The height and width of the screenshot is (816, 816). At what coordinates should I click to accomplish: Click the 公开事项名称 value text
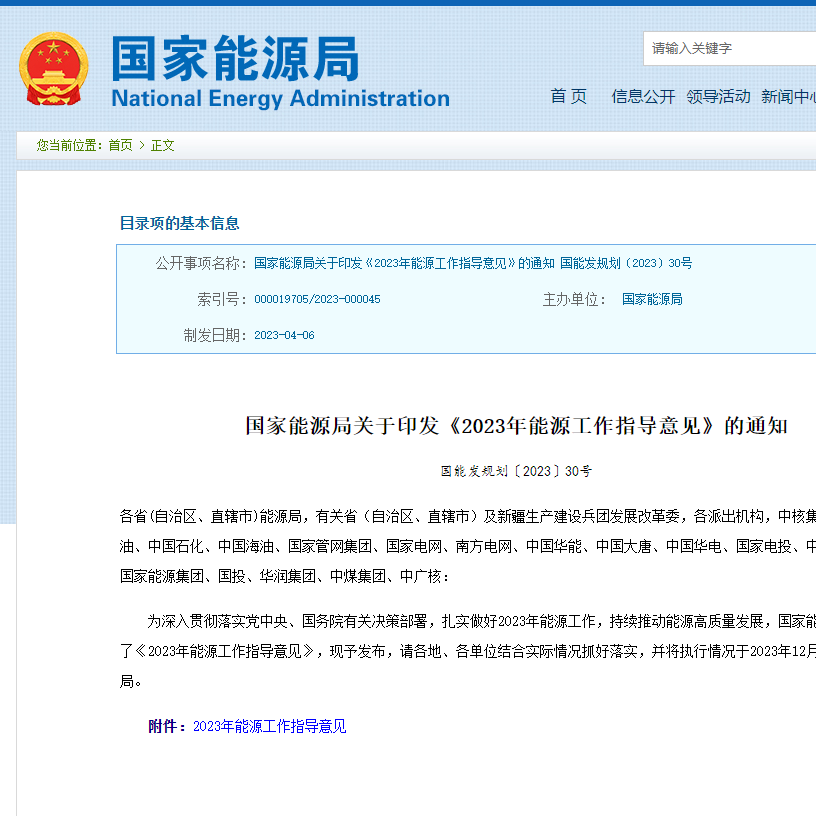[x=473, y=263]
